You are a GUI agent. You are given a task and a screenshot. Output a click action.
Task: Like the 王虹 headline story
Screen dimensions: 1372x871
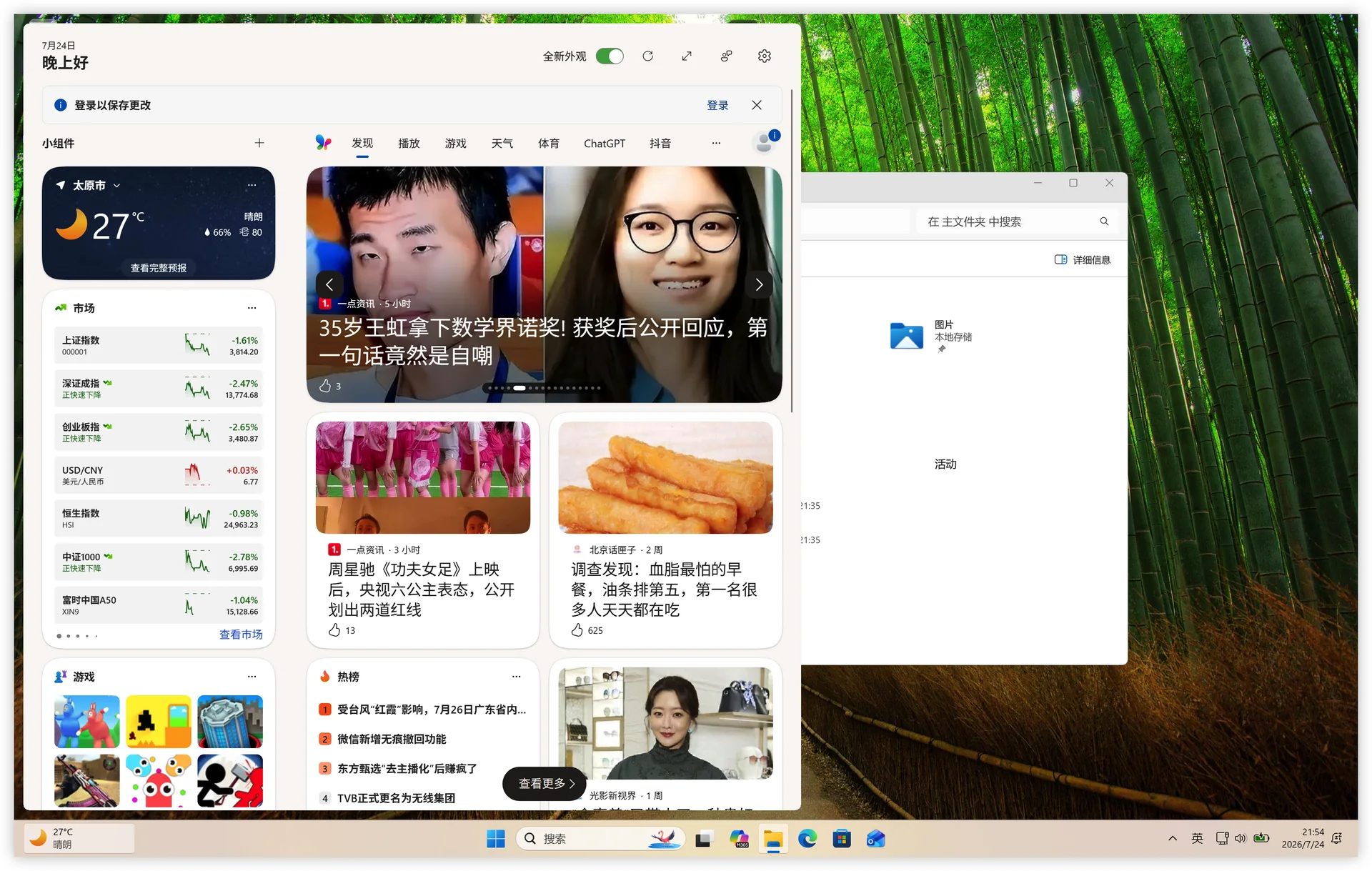click(325, 386)
